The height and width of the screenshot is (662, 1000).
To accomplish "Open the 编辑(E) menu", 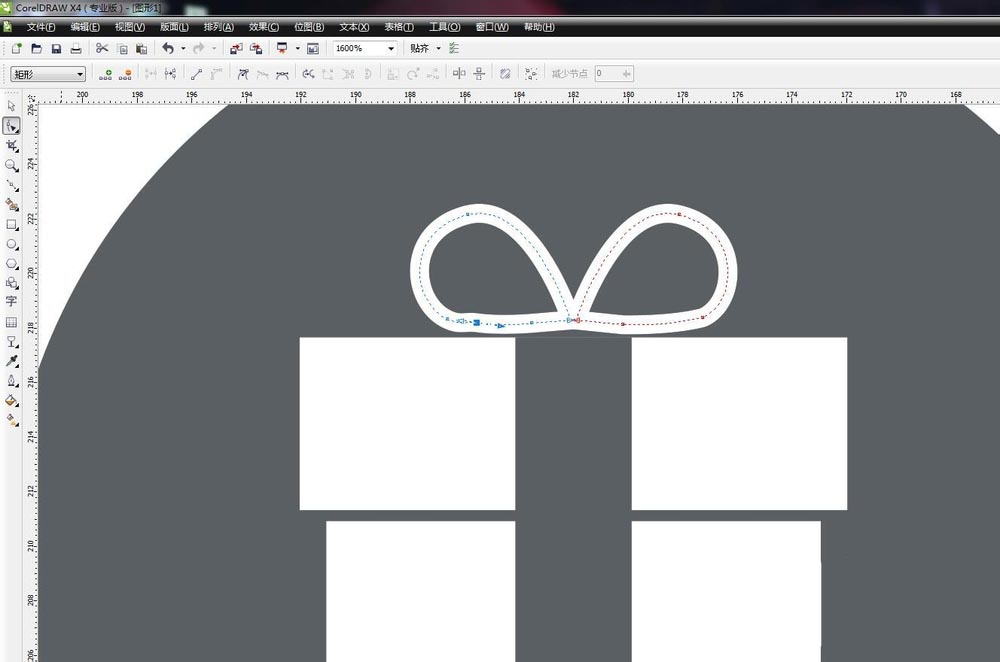I will 85,27.
